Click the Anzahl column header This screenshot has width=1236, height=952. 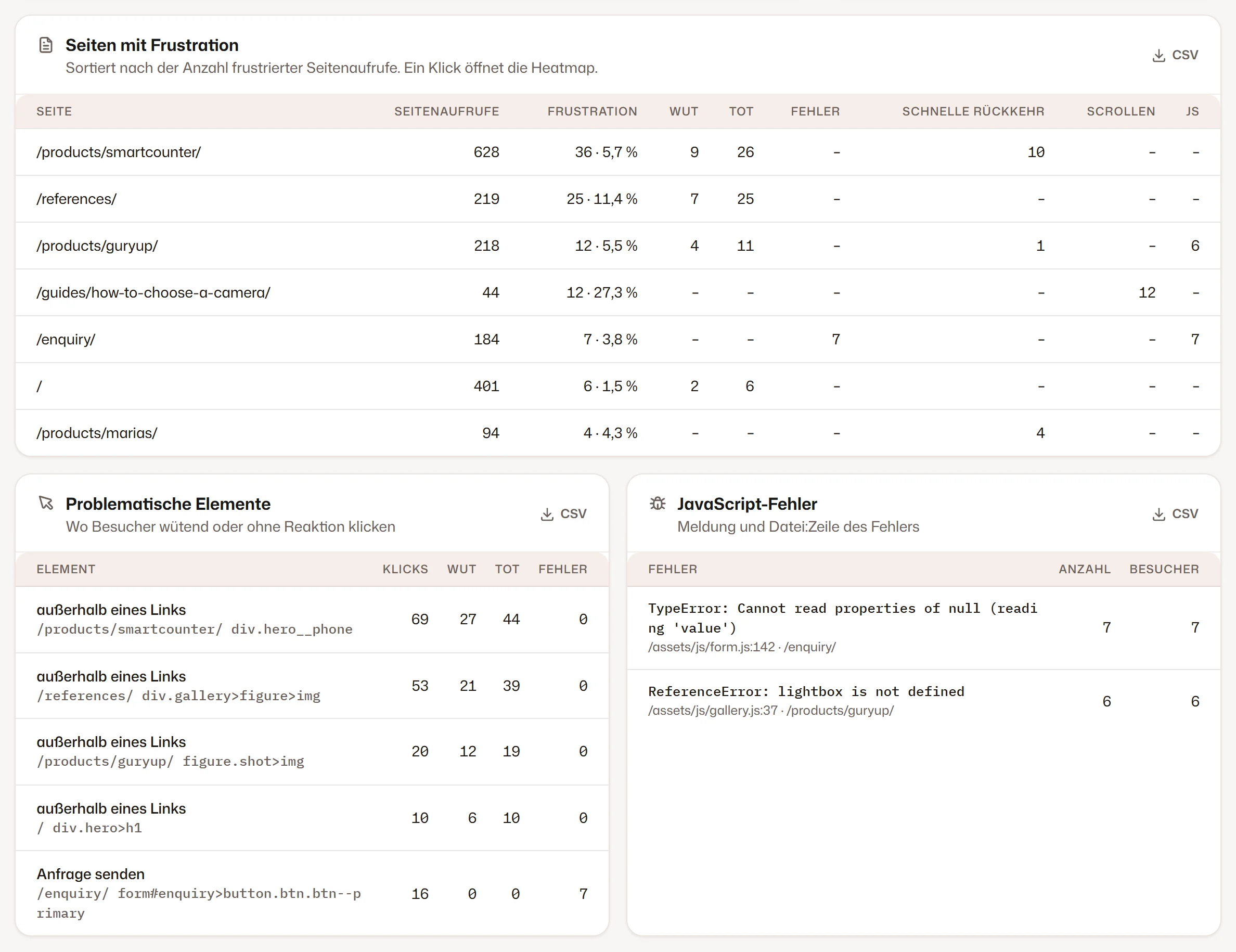[x=1084, y=570]
